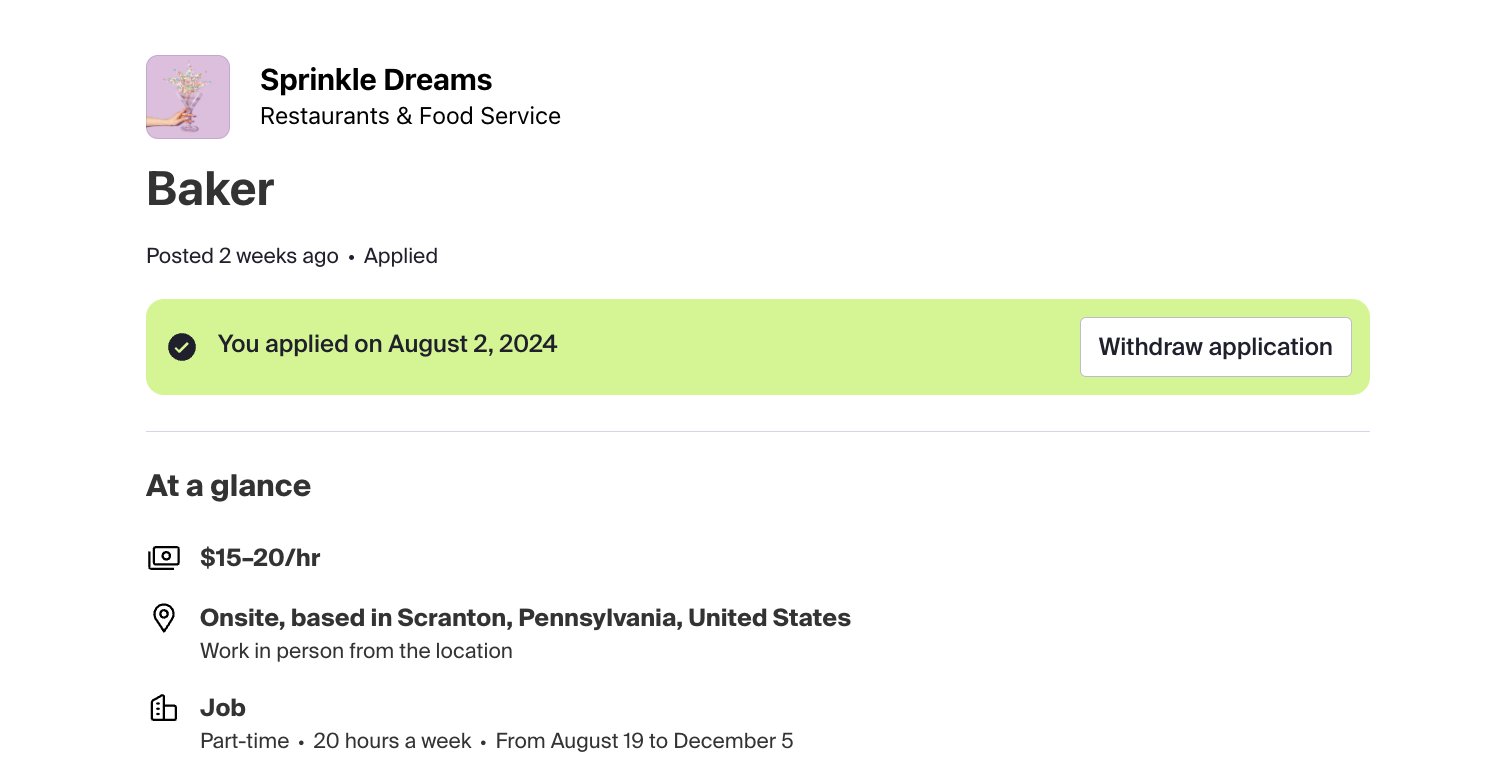This screenshot has width=1512, height=768.
Task: Click the checkmark icon in green banner
Action: (x=182, y=347)
